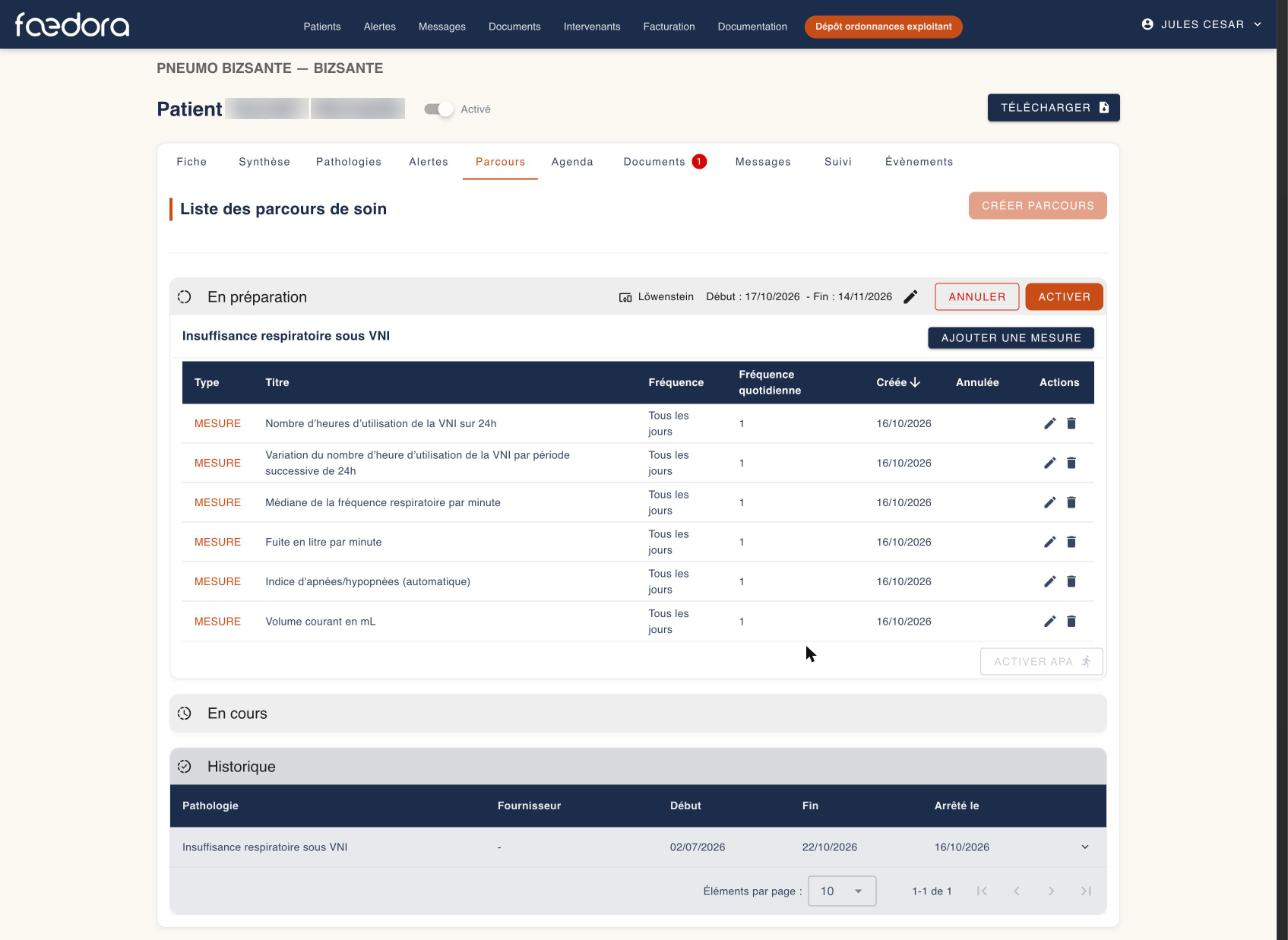Viewport: 1288px width, 940px height.
Task: Delete the 'Fuite en litre par minute' measure
Action: pos(1071,542)
